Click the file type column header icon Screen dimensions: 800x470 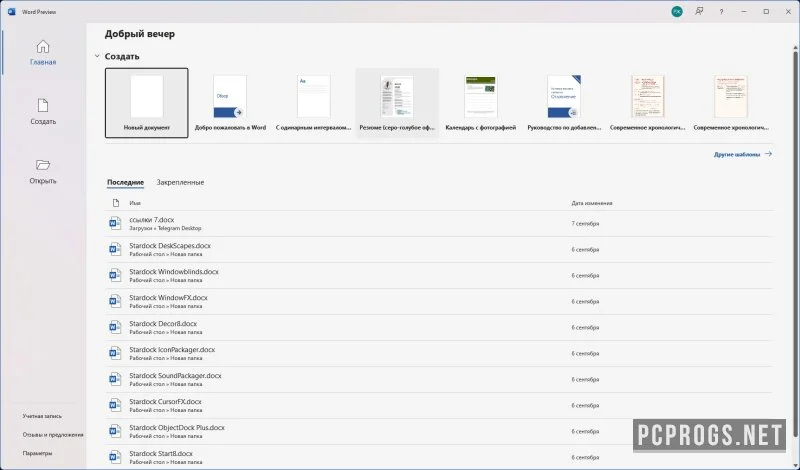[116, 203]
